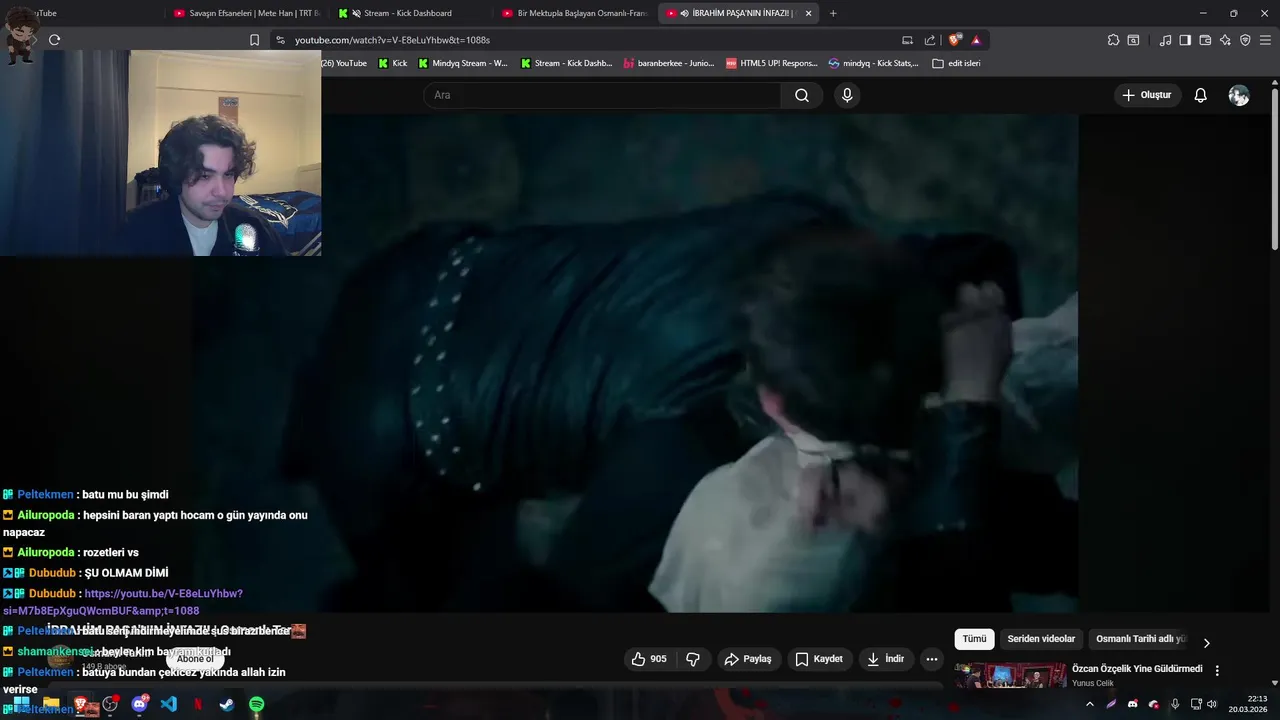Open Discord from the taskbar
This screenshot has width=1280, height=720.
140,704
